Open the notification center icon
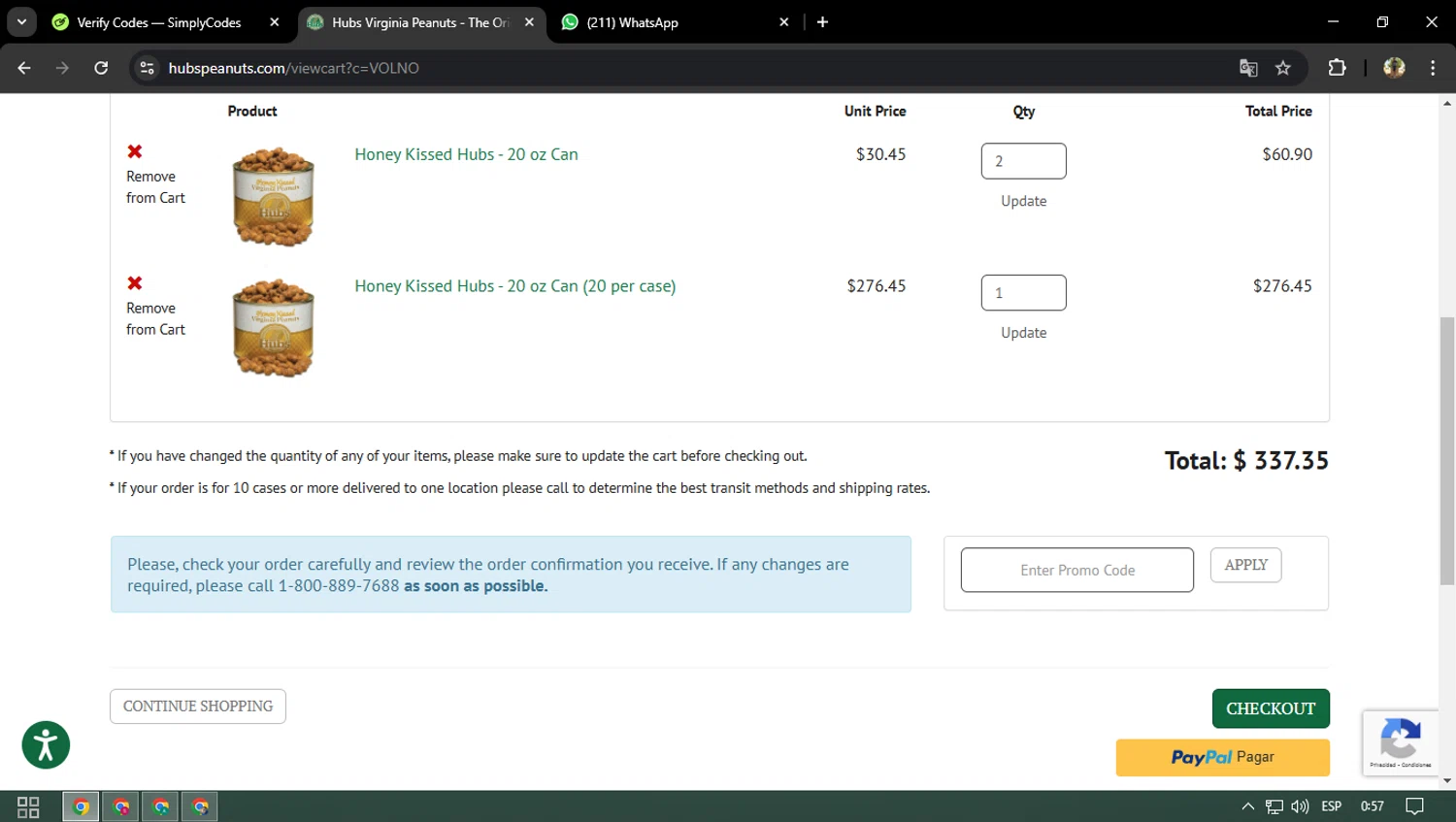Screen dimensions: 1456x822 1415,806
